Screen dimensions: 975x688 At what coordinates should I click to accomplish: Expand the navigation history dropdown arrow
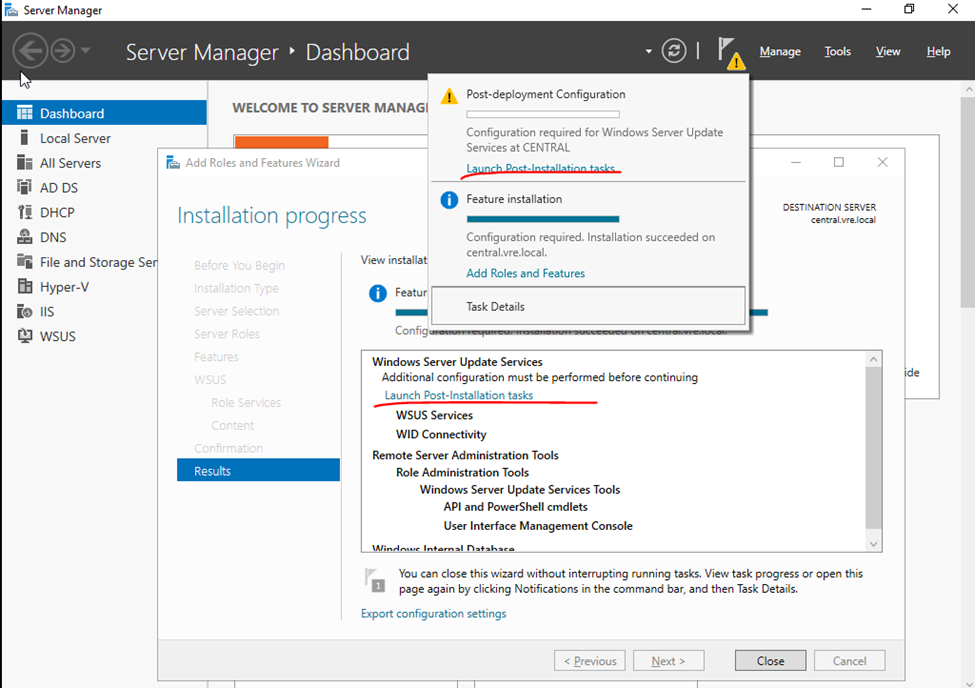pyautogui.click(x=86, y=51)
